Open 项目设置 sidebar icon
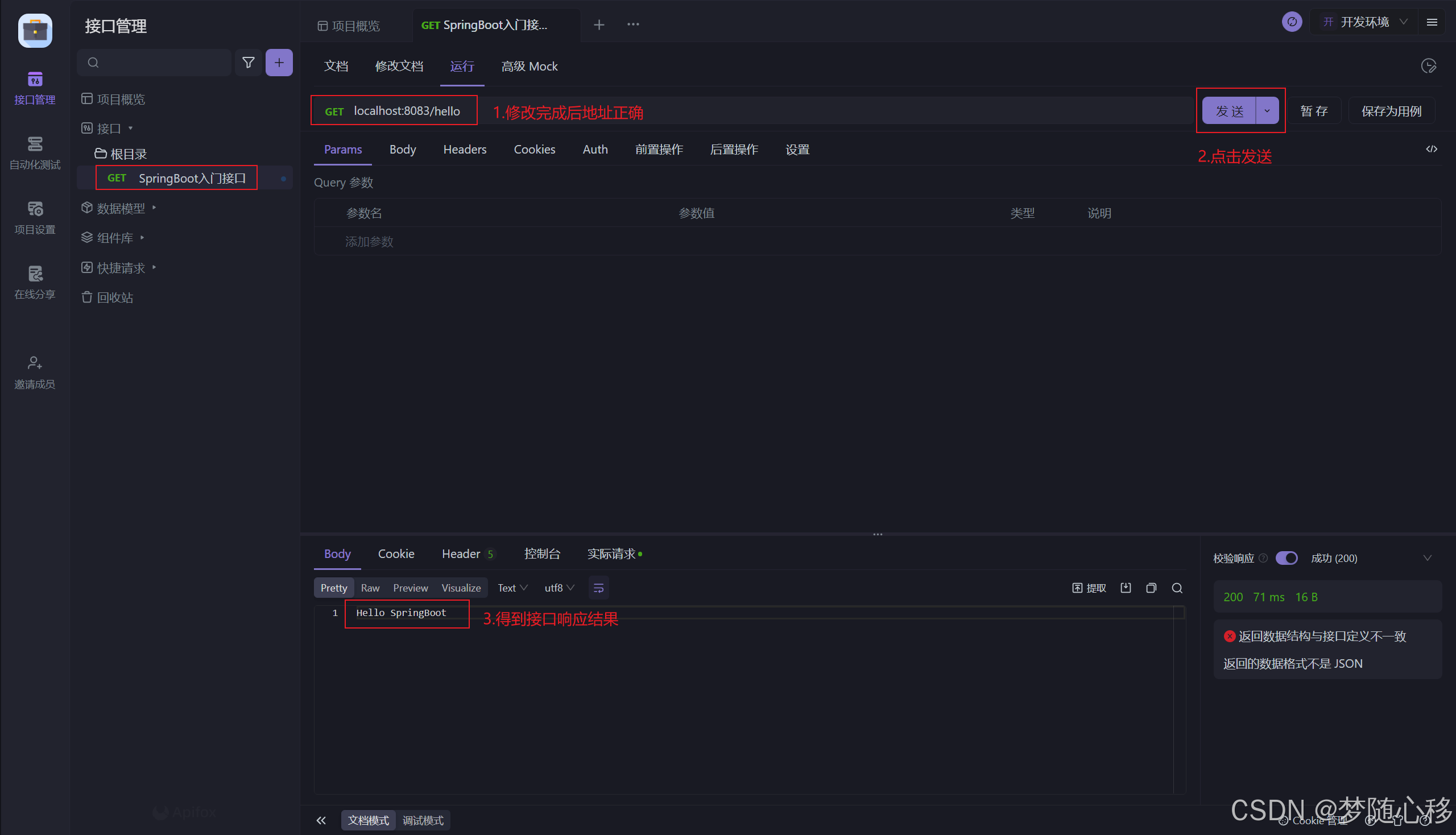The height and width of the screenshot is (835, 1456). pyautogui.click(x=35, y=217)
